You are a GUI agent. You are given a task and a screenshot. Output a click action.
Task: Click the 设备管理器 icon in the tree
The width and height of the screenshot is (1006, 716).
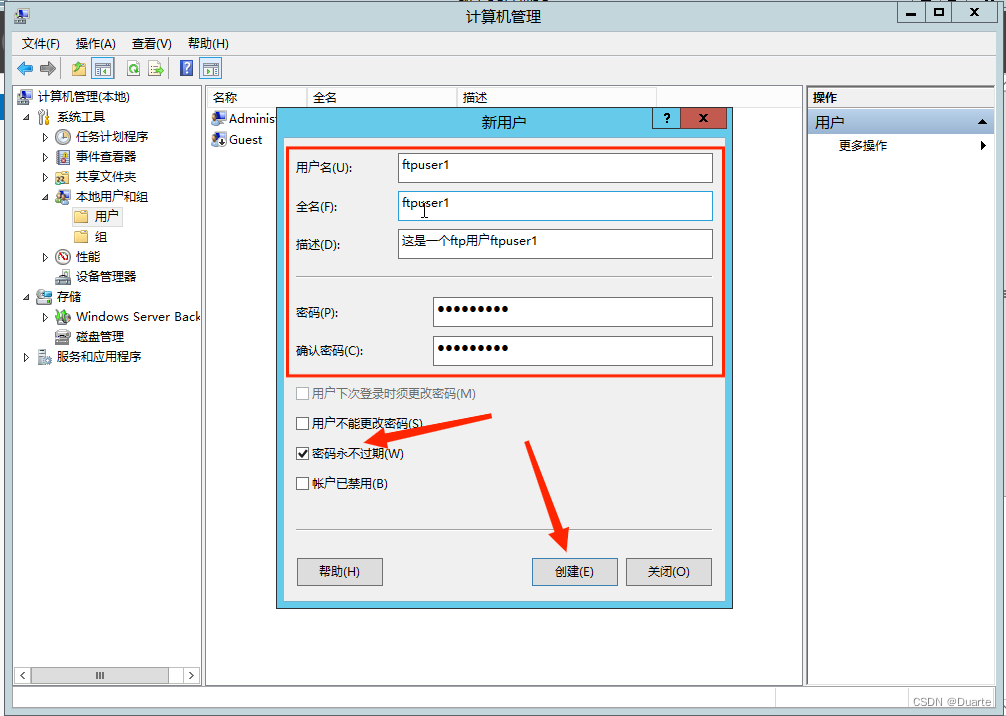pos(63,277)
